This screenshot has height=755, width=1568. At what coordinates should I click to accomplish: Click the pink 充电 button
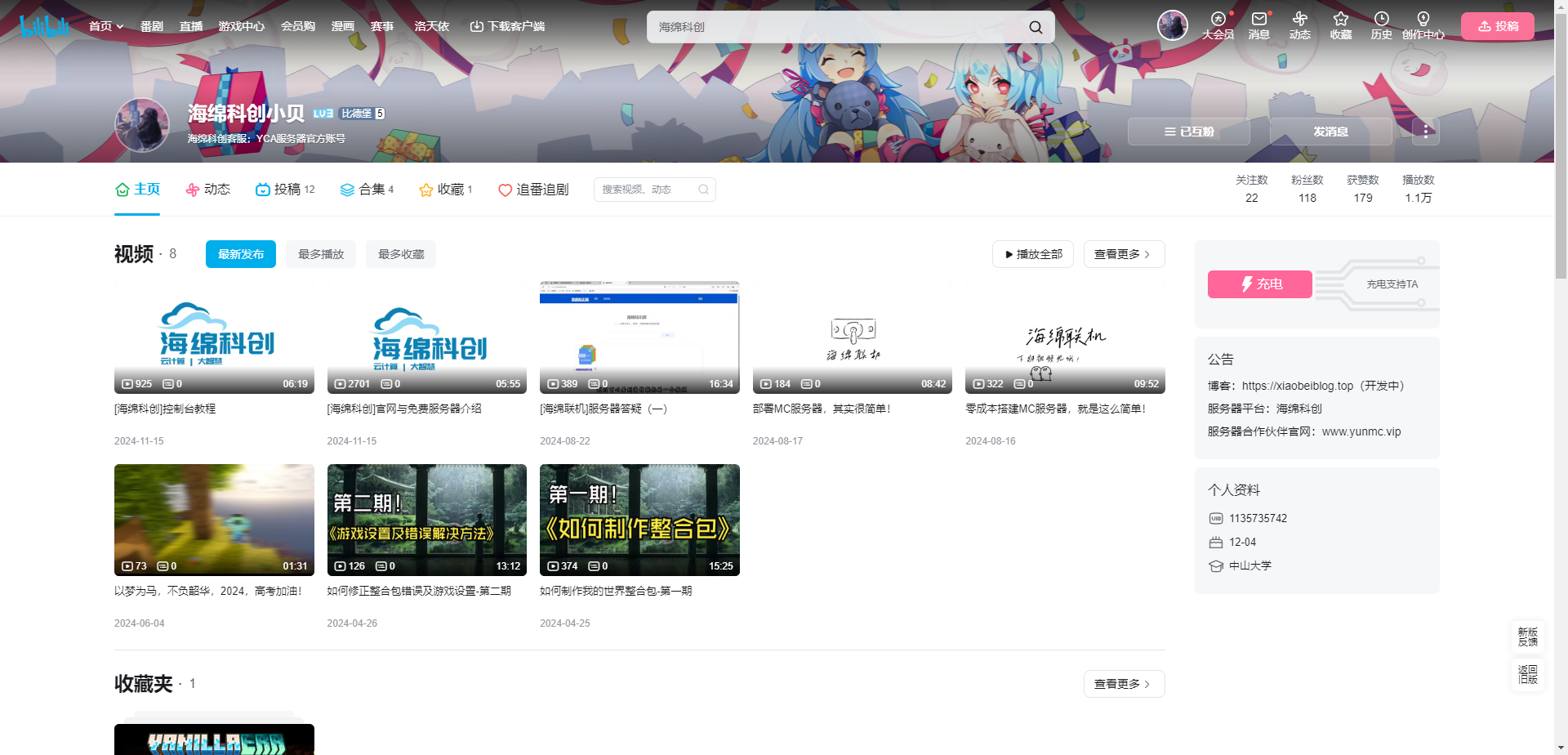[1260, 284]
